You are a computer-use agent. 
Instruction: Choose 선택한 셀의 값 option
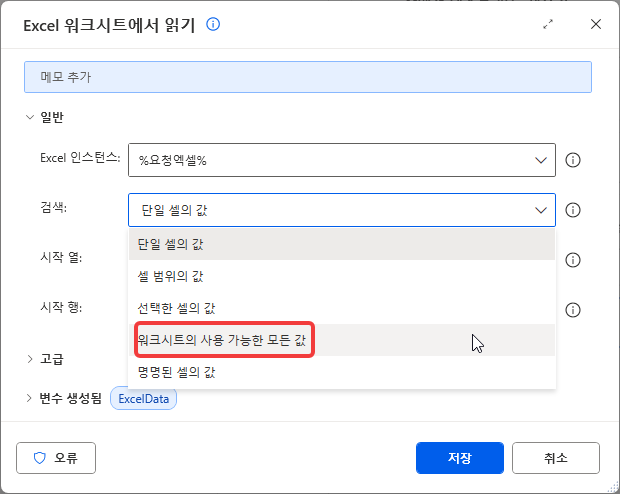click(x=342, y=308)
